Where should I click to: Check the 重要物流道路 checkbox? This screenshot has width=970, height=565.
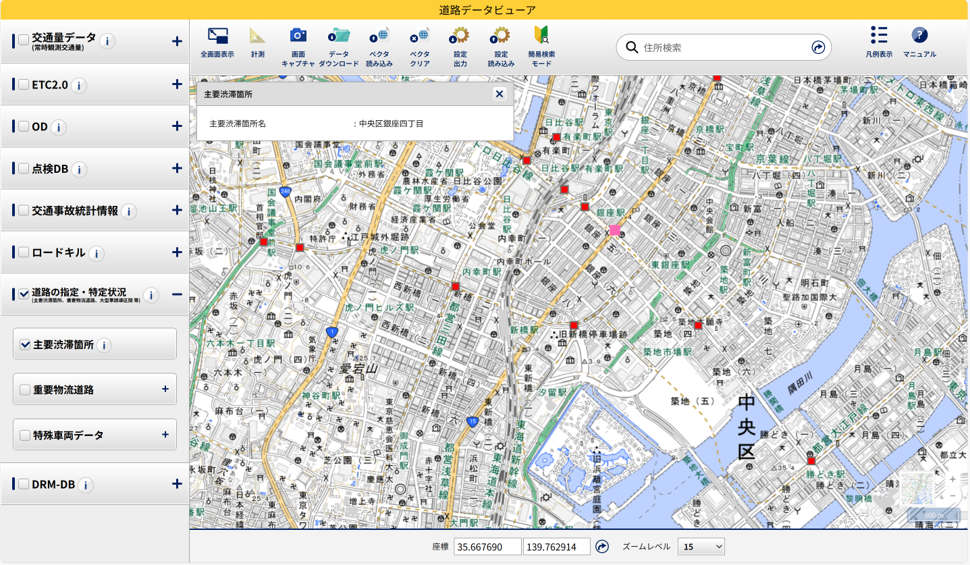tap(25, 390)
